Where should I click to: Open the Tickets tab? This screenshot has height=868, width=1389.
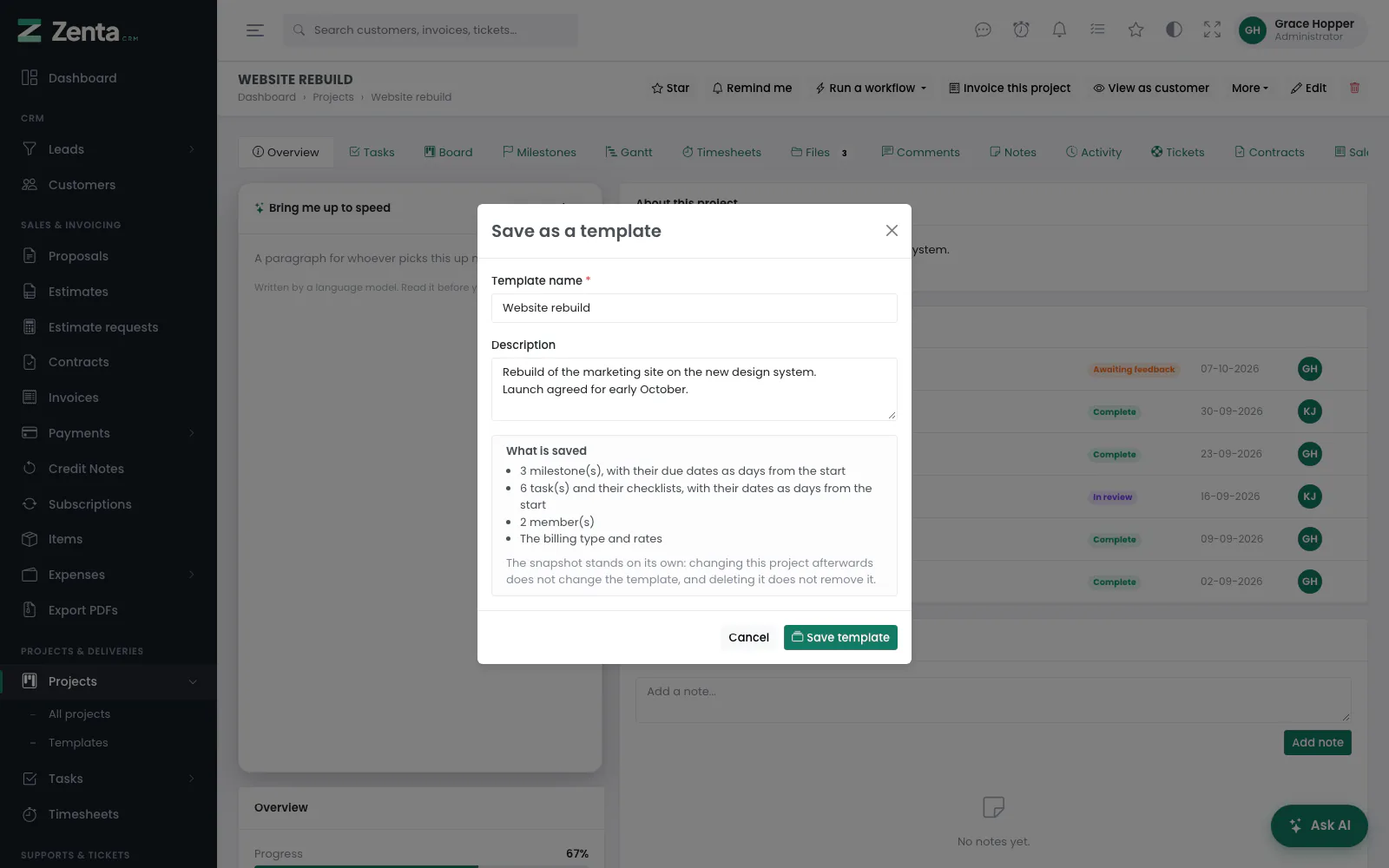click(x=1178, y=152)
